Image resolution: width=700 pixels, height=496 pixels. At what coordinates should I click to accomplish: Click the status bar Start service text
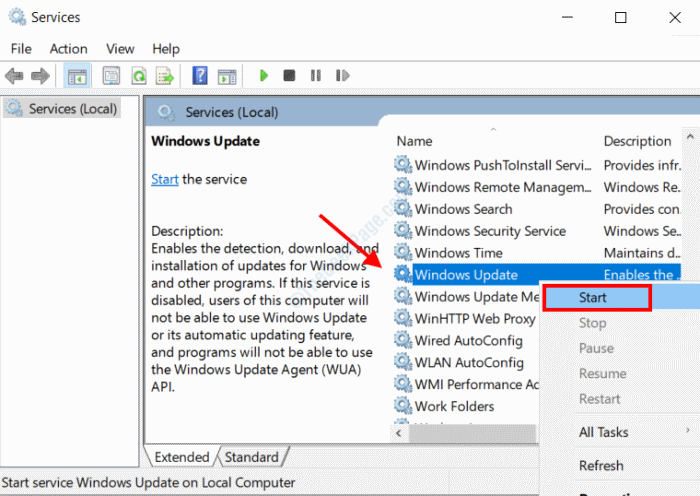tap(148, 483)
